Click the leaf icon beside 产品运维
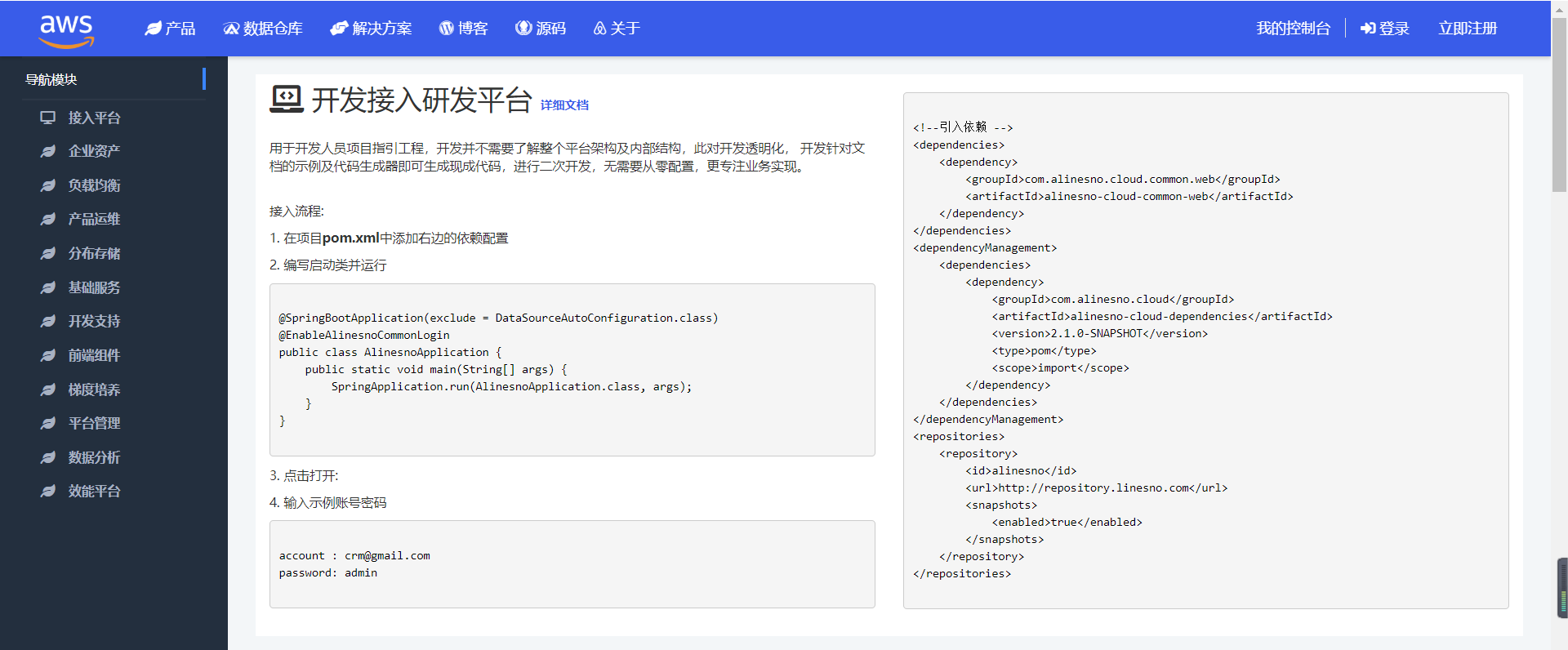This screenshot has width=1568, height=650. [x=48, y=219]
